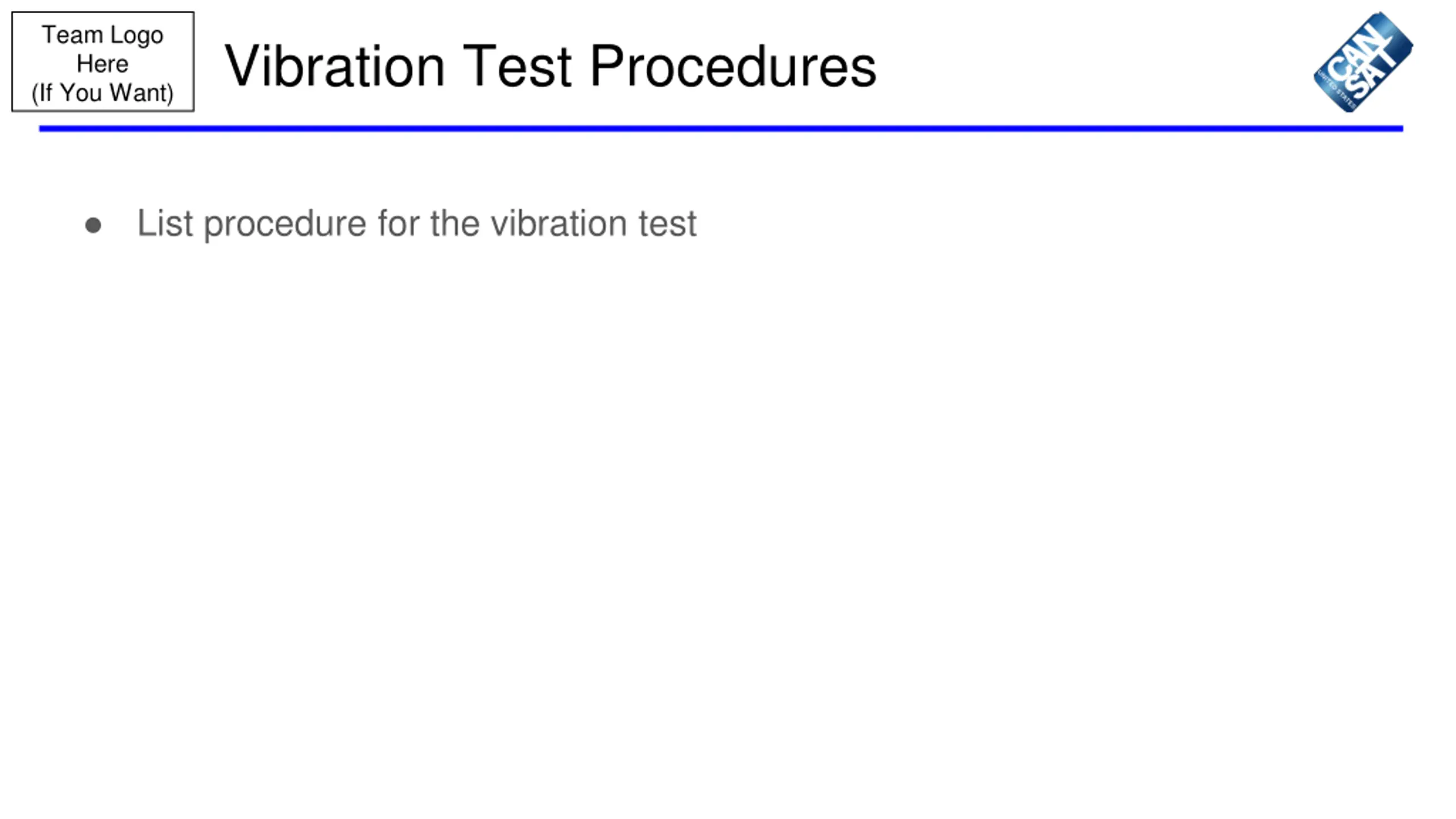This screenshot has height=819, width=1456.
Task: Click the CanSat logo image
Action: pyautogui.click(x=1363, y=62)
